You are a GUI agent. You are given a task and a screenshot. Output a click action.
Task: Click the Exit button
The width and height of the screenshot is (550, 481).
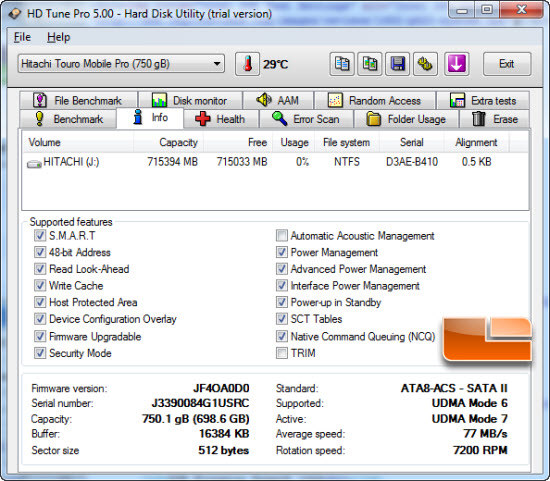[507, 64]
